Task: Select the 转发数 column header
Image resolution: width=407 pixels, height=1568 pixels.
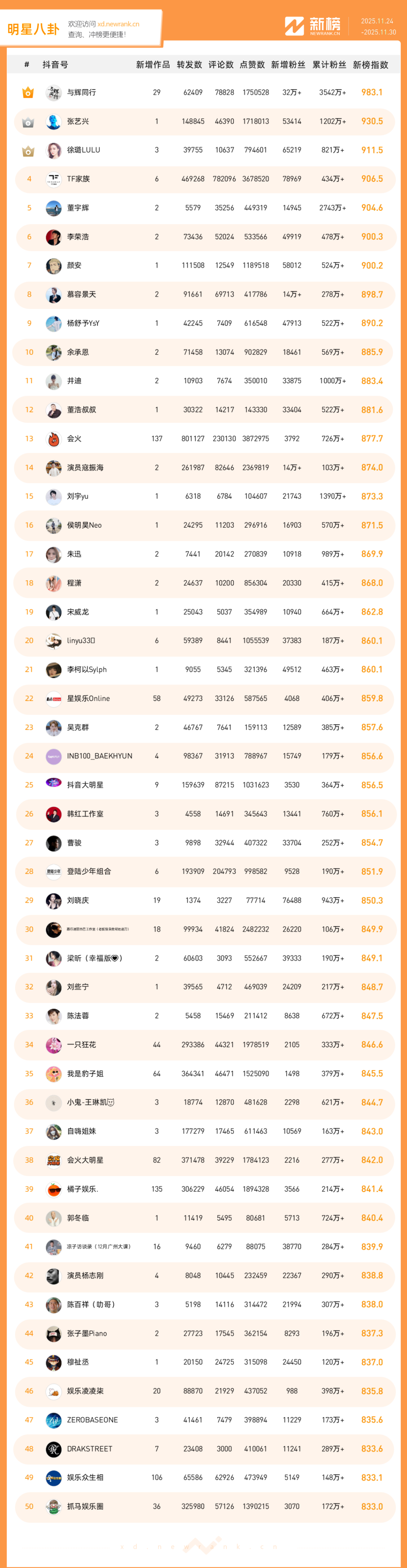Action: 189,65
